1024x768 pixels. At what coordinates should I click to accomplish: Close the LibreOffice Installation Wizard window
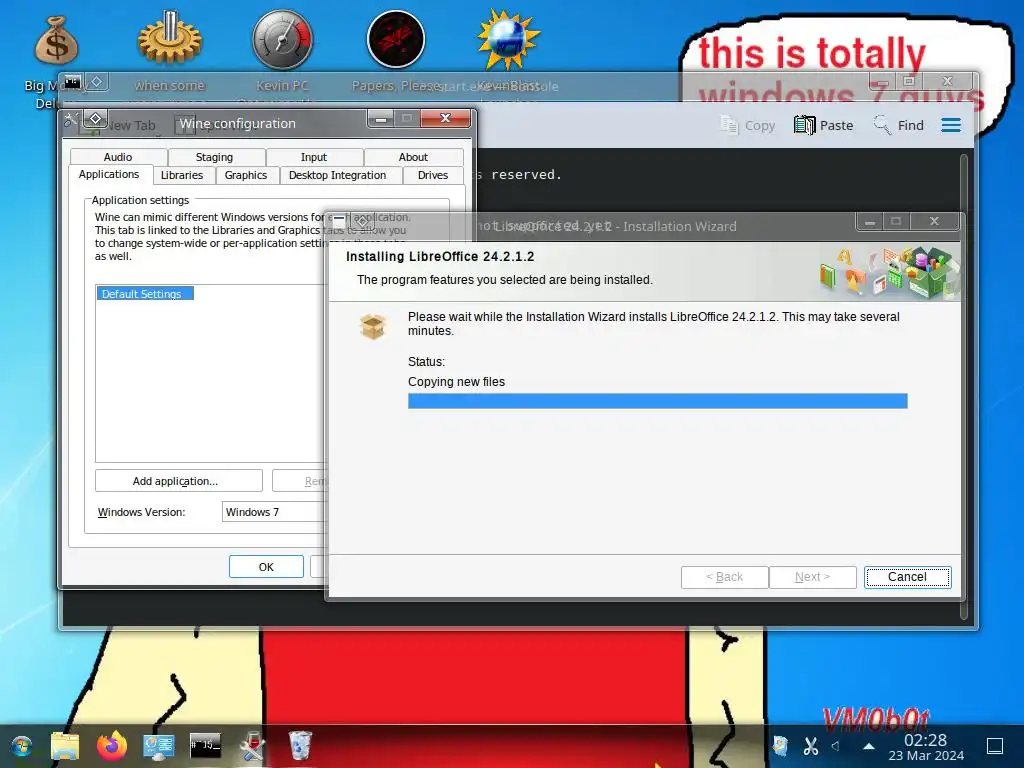[x=934, y=221]
